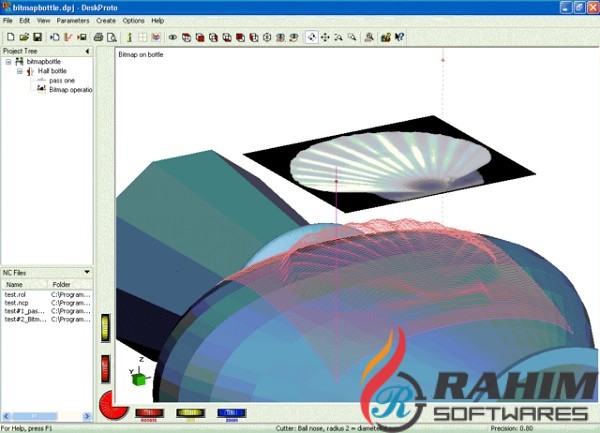
Task: Click the Open project folder icon
Action: pyautogui.click(x=24, y=37)
